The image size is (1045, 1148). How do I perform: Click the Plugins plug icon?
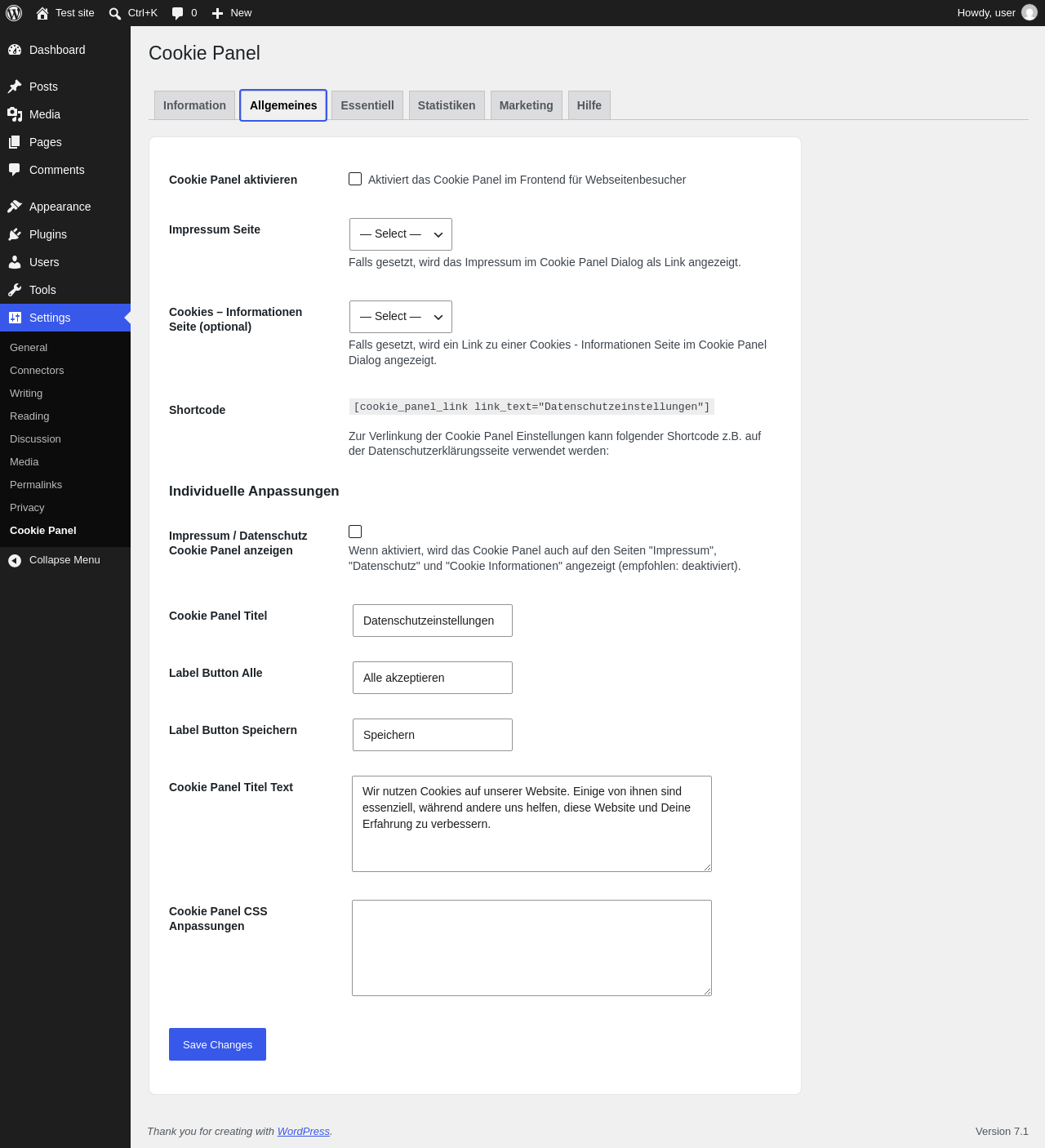tap(15, 234)
